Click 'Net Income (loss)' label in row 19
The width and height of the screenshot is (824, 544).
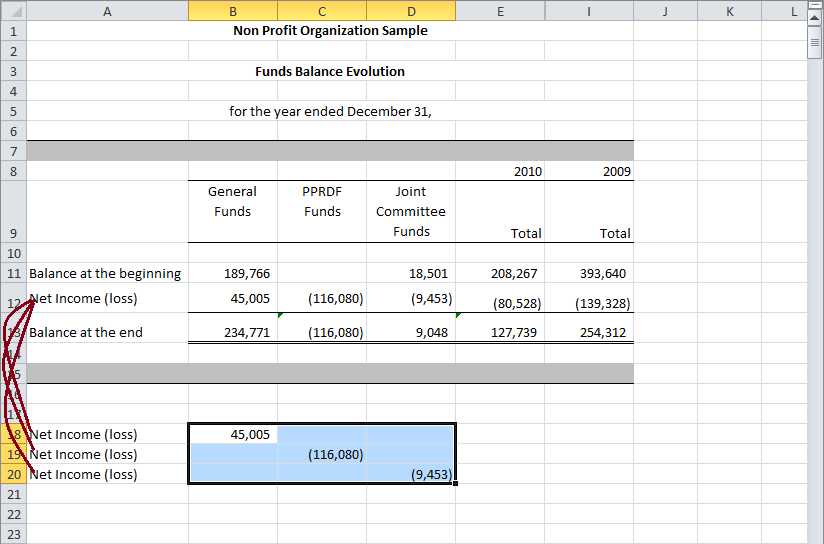84,455
